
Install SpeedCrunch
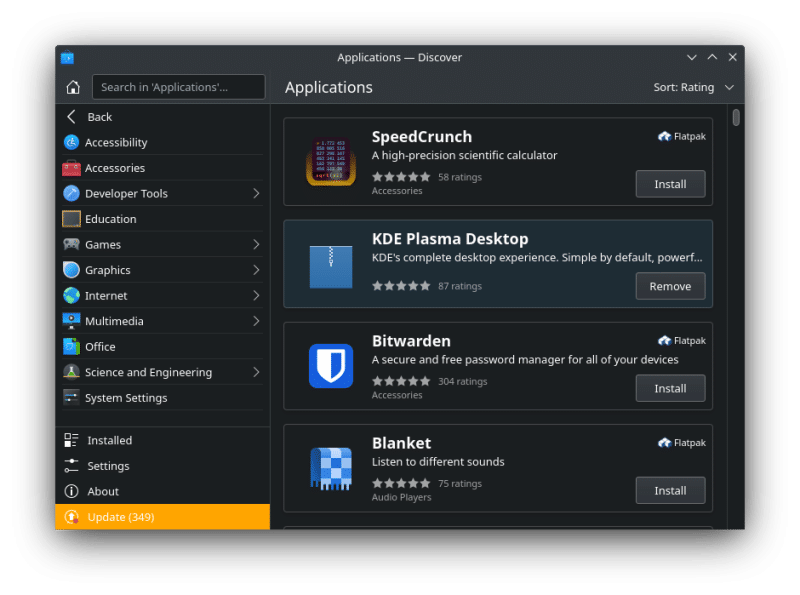point(670,184)
